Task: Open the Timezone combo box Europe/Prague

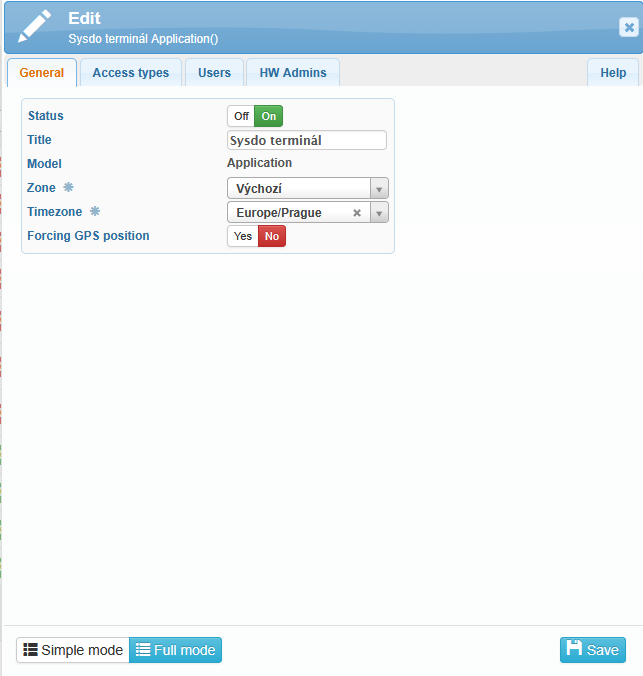Action: [307, 212]
